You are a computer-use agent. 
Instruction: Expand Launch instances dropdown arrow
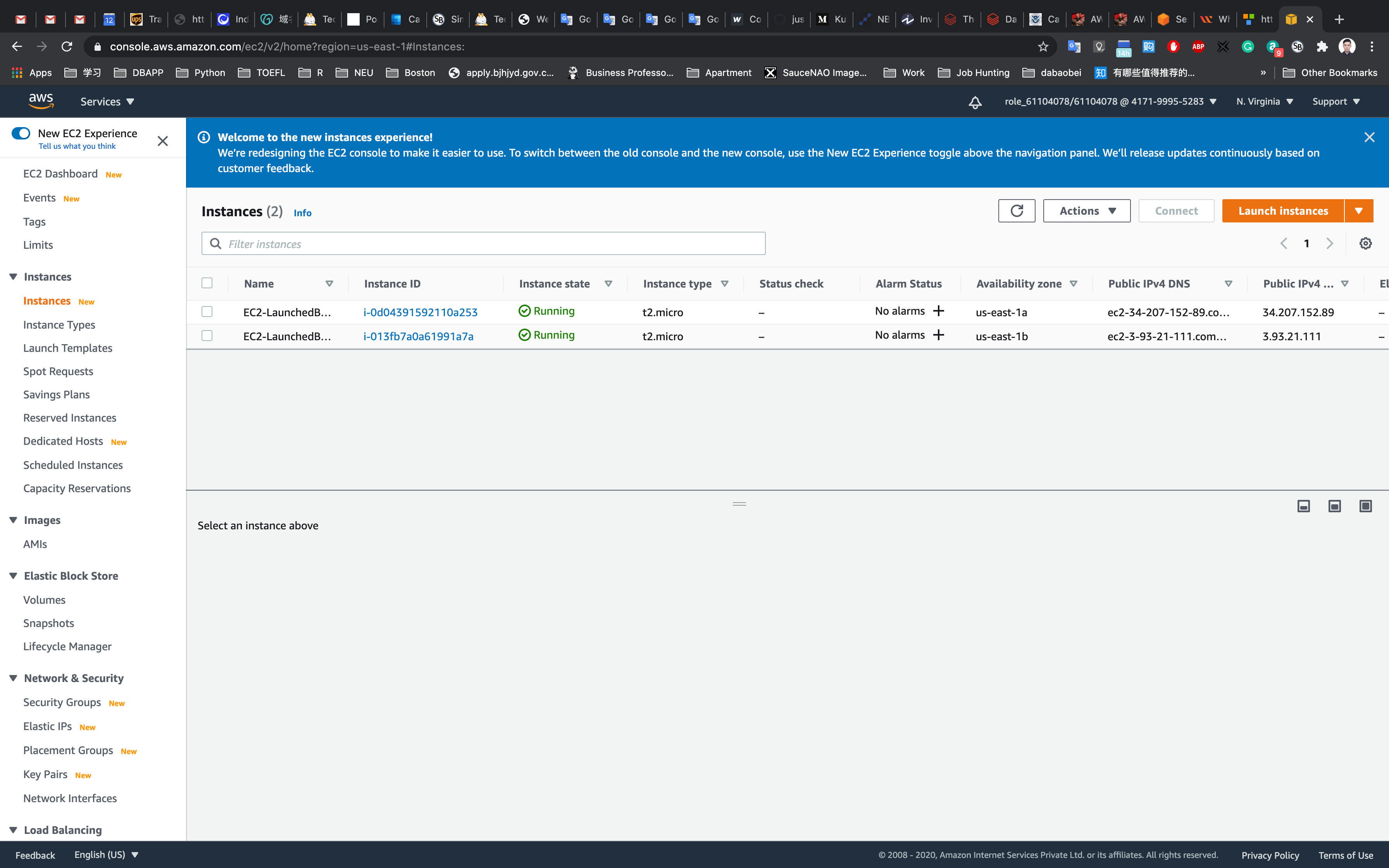[1359, 211]
